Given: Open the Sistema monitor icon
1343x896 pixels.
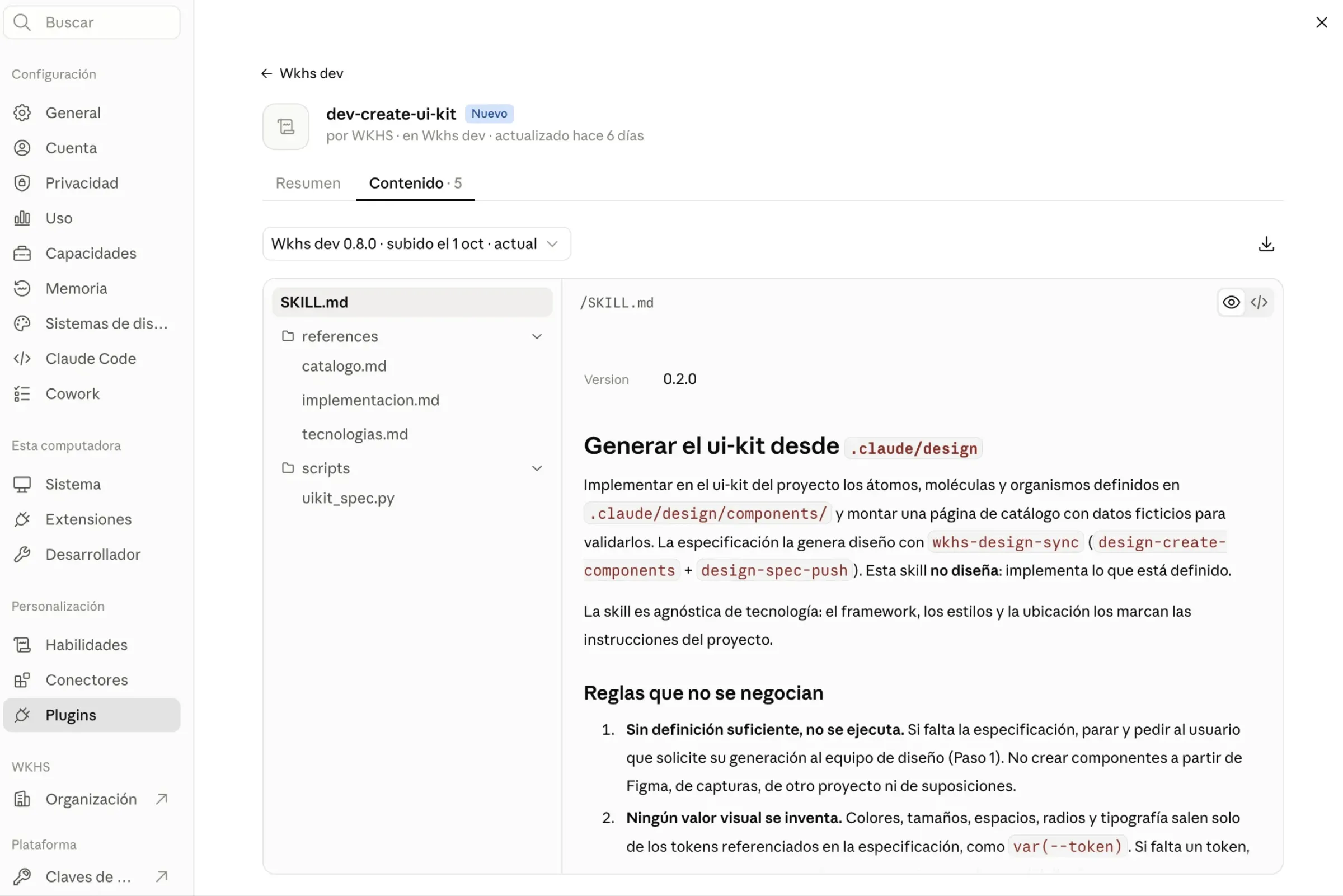Looking at the screenshot, I should coord(22,485).
